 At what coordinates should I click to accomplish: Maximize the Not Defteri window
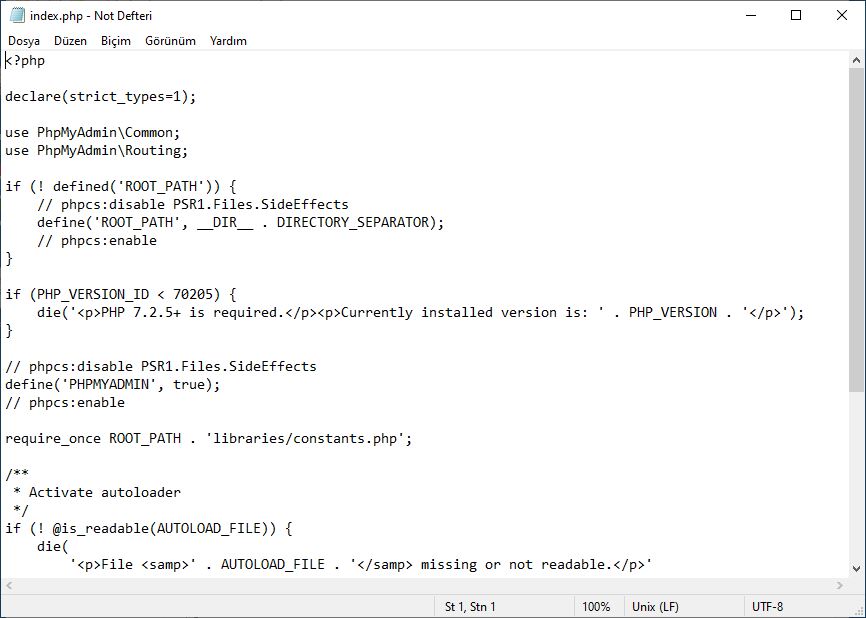tap(796, 15)
